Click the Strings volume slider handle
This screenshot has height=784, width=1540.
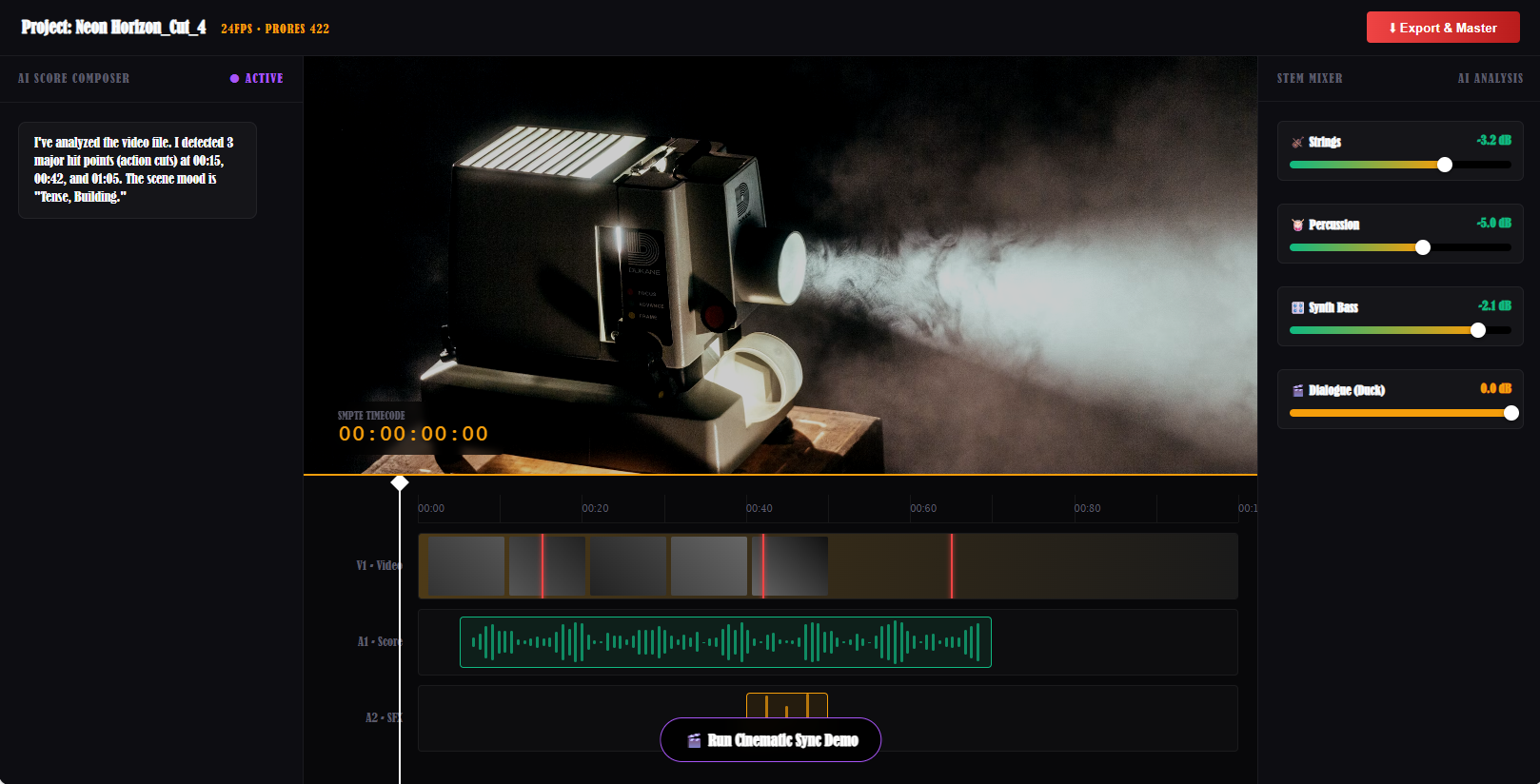point(1445,165)
